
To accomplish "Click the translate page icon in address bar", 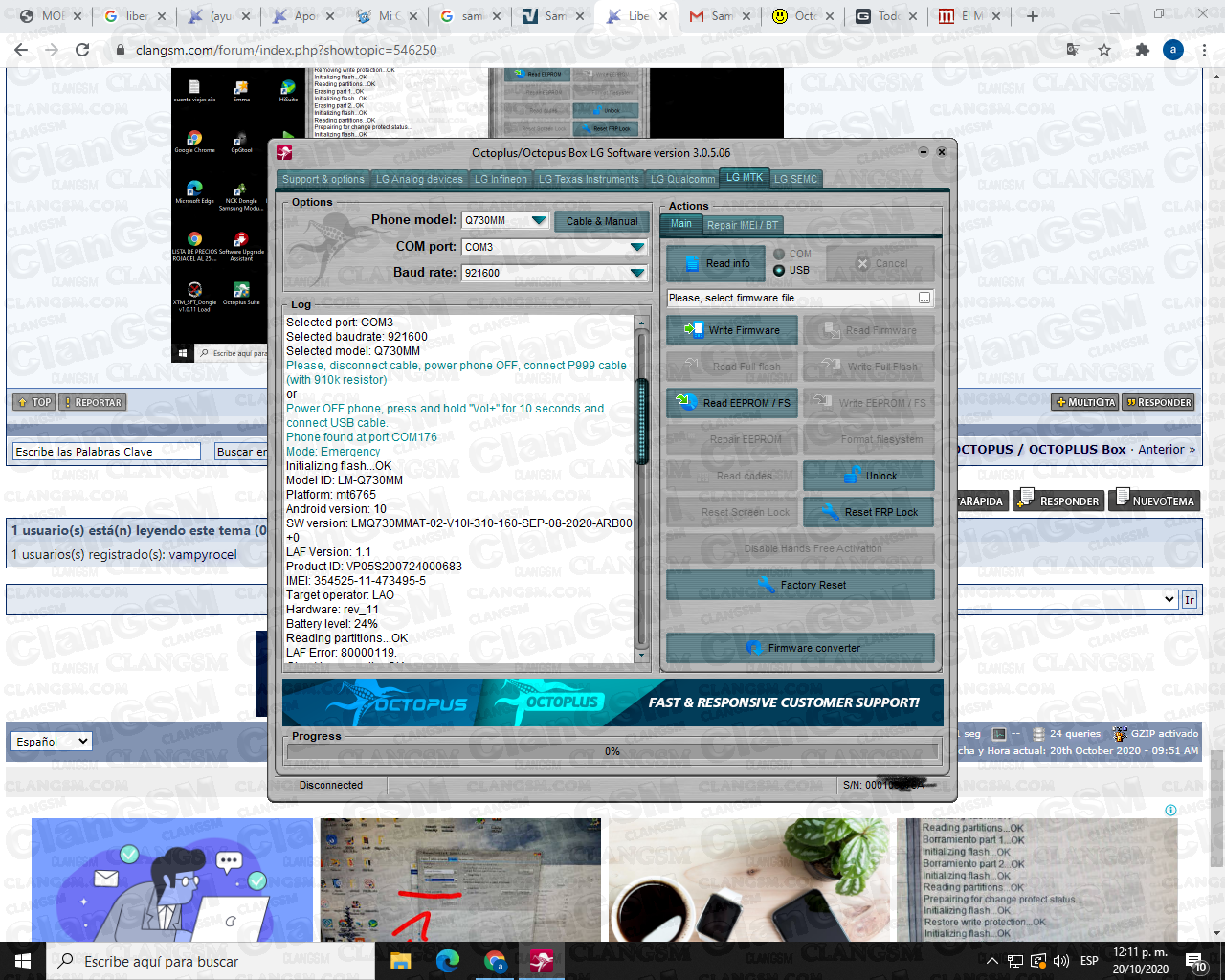I will tap(1073, 50).
